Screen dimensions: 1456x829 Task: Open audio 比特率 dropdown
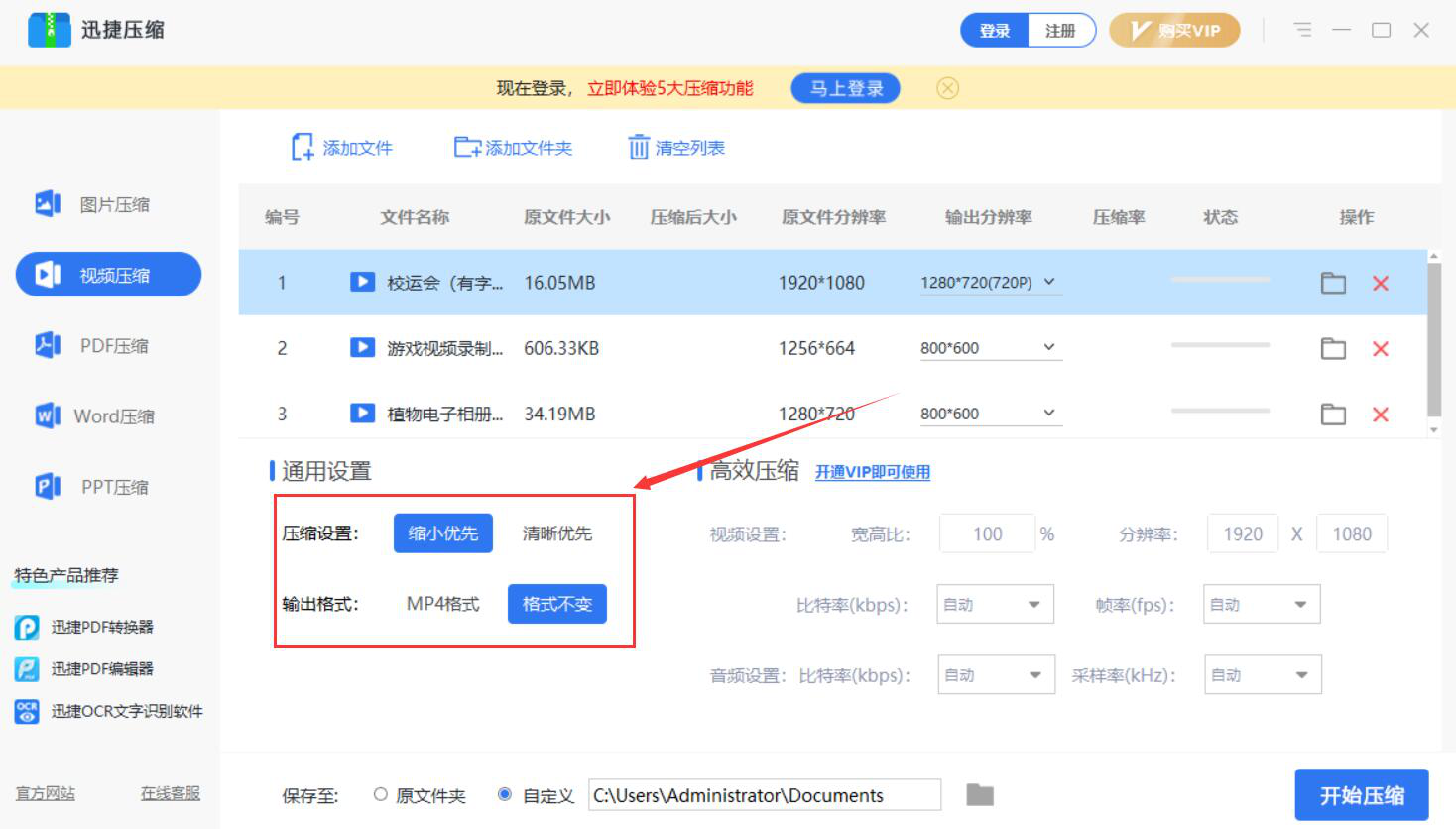(995, 675)
